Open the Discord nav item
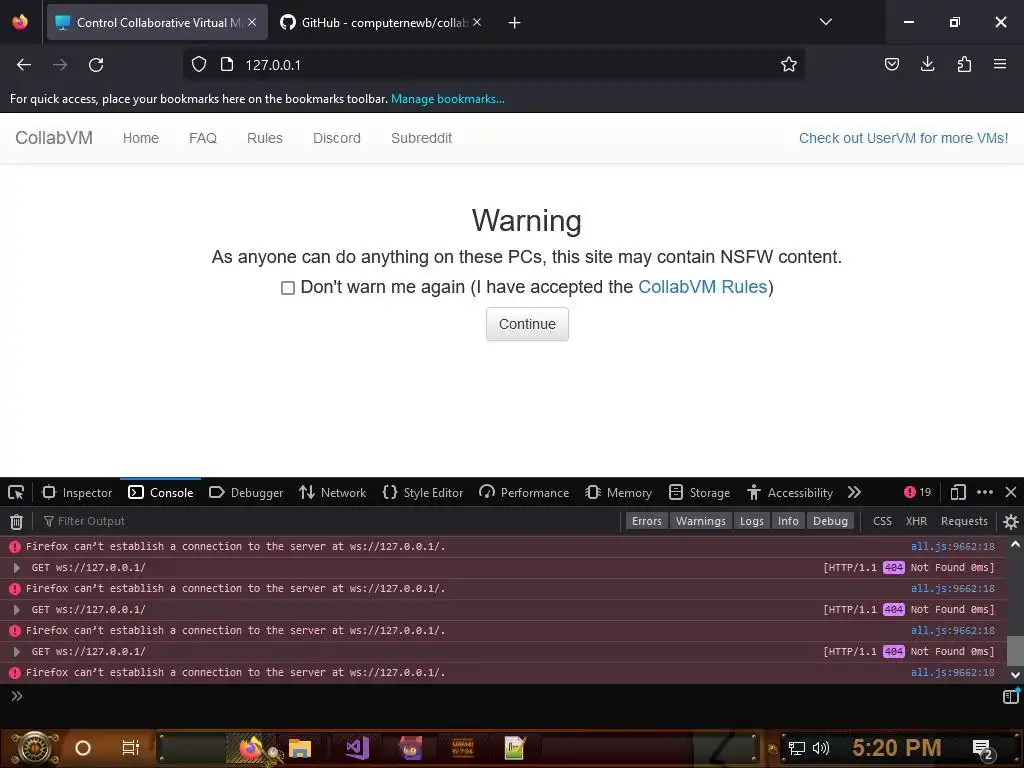Image resolution: width=1024 pixels, height=768 pixels. pos(336,138)
